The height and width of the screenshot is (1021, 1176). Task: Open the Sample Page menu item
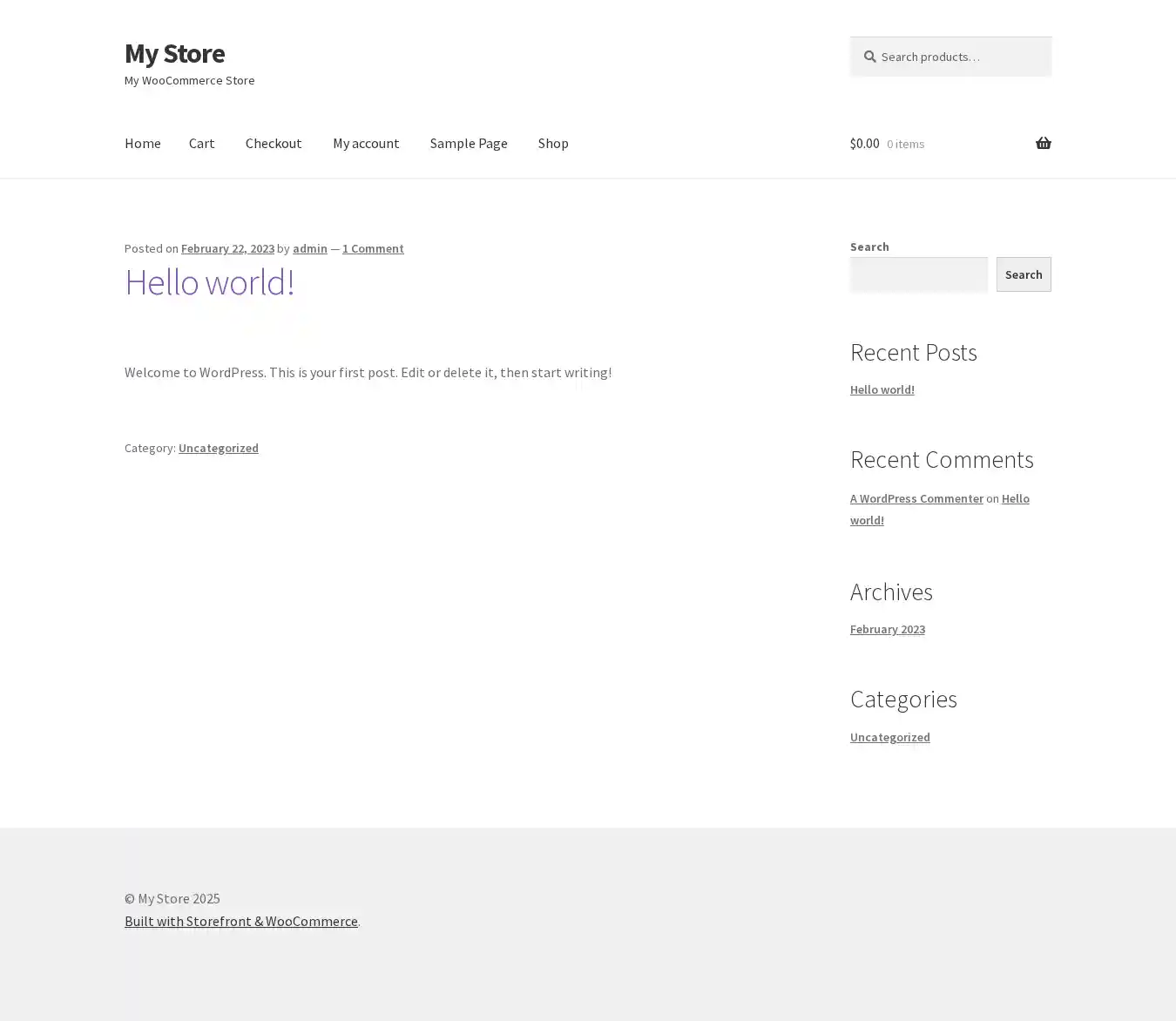click(469, 143)
